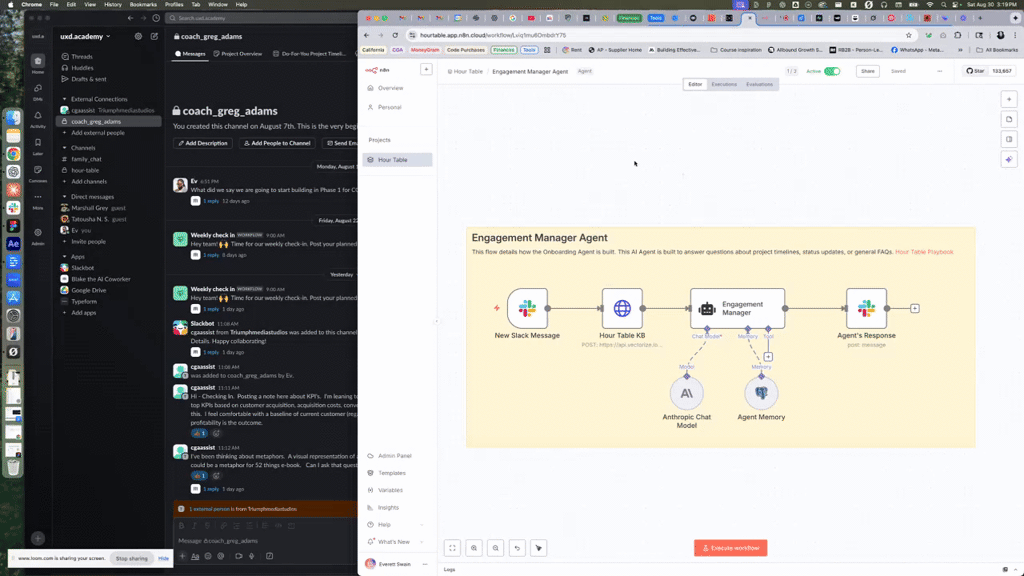Screen dimensions: 1024x576
Task: Open Hour Table project in n8n sidebar
Action: 397,160
